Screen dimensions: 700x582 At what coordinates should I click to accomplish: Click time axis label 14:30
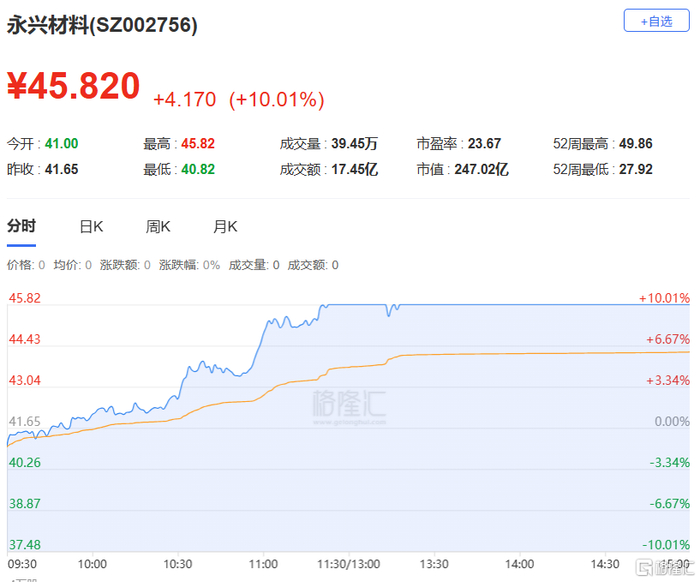(x=605, y=564)
